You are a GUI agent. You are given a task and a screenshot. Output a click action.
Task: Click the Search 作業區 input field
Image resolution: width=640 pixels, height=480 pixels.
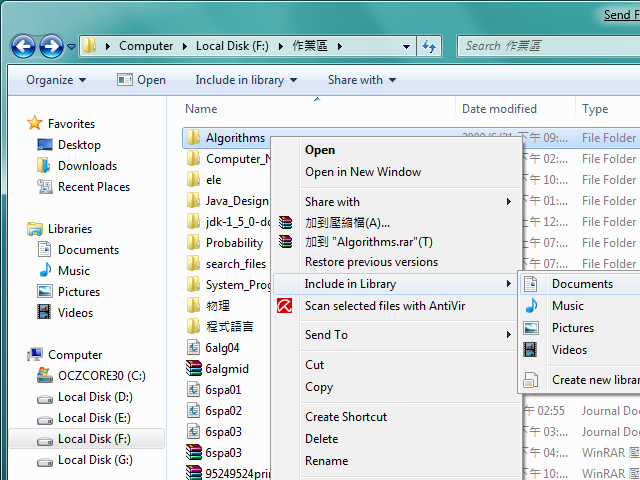[x=548, y=46]
